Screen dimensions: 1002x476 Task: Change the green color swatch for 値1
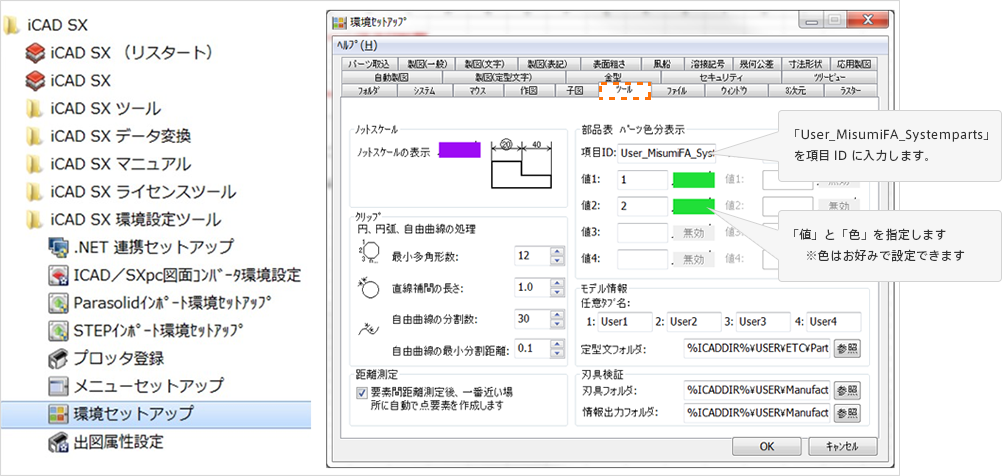(693, 180)
